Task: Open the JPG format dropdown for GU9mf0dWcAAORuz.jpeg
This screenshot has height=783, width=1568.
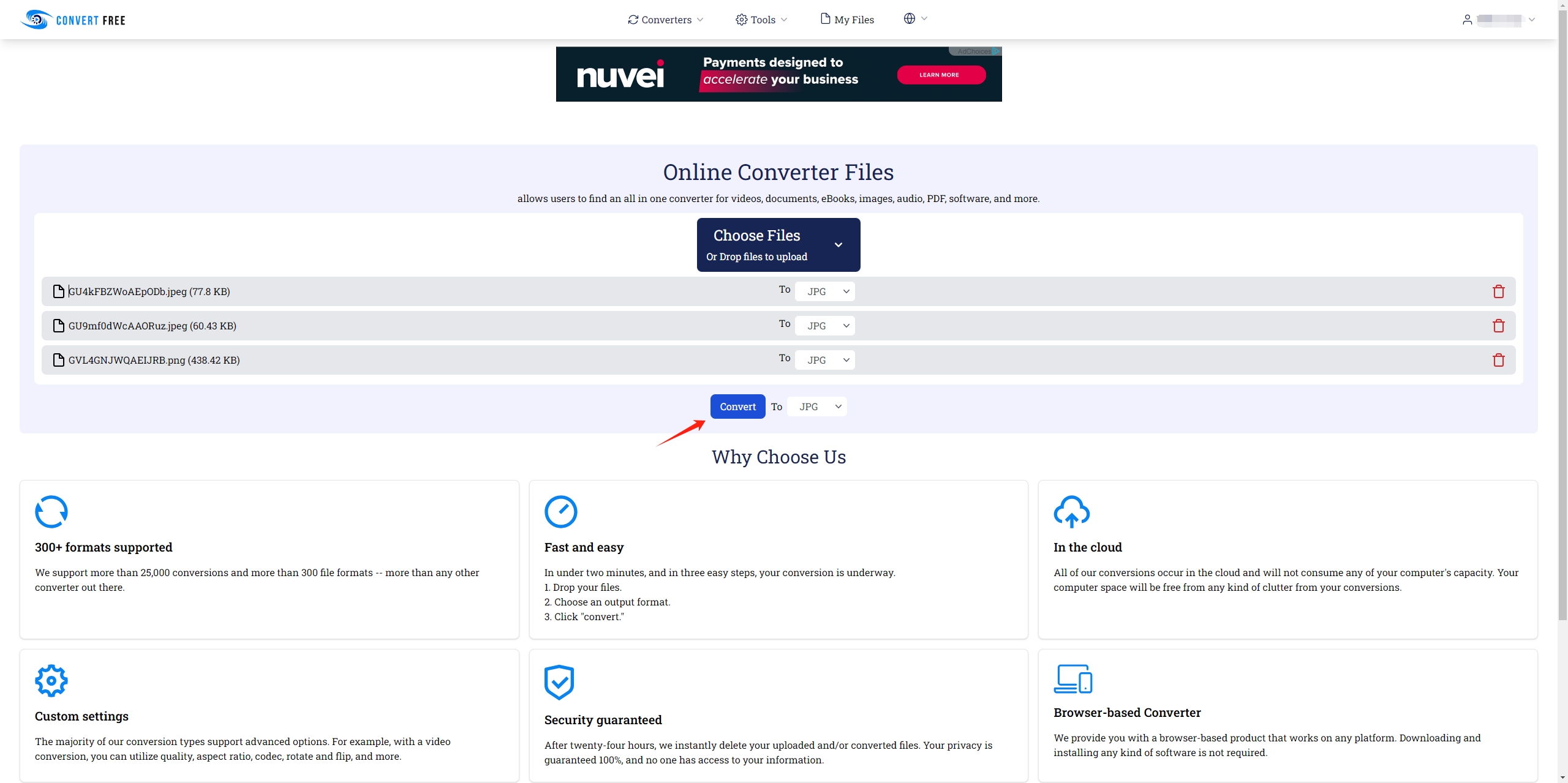Action: pos(825,325)
